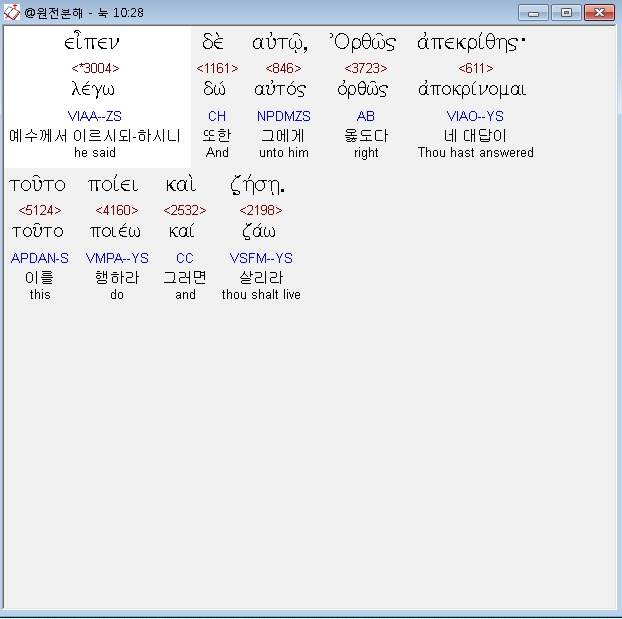The image size is (622, 619).
Task: Click the lemma καί below <2532>
Action: 182,231
